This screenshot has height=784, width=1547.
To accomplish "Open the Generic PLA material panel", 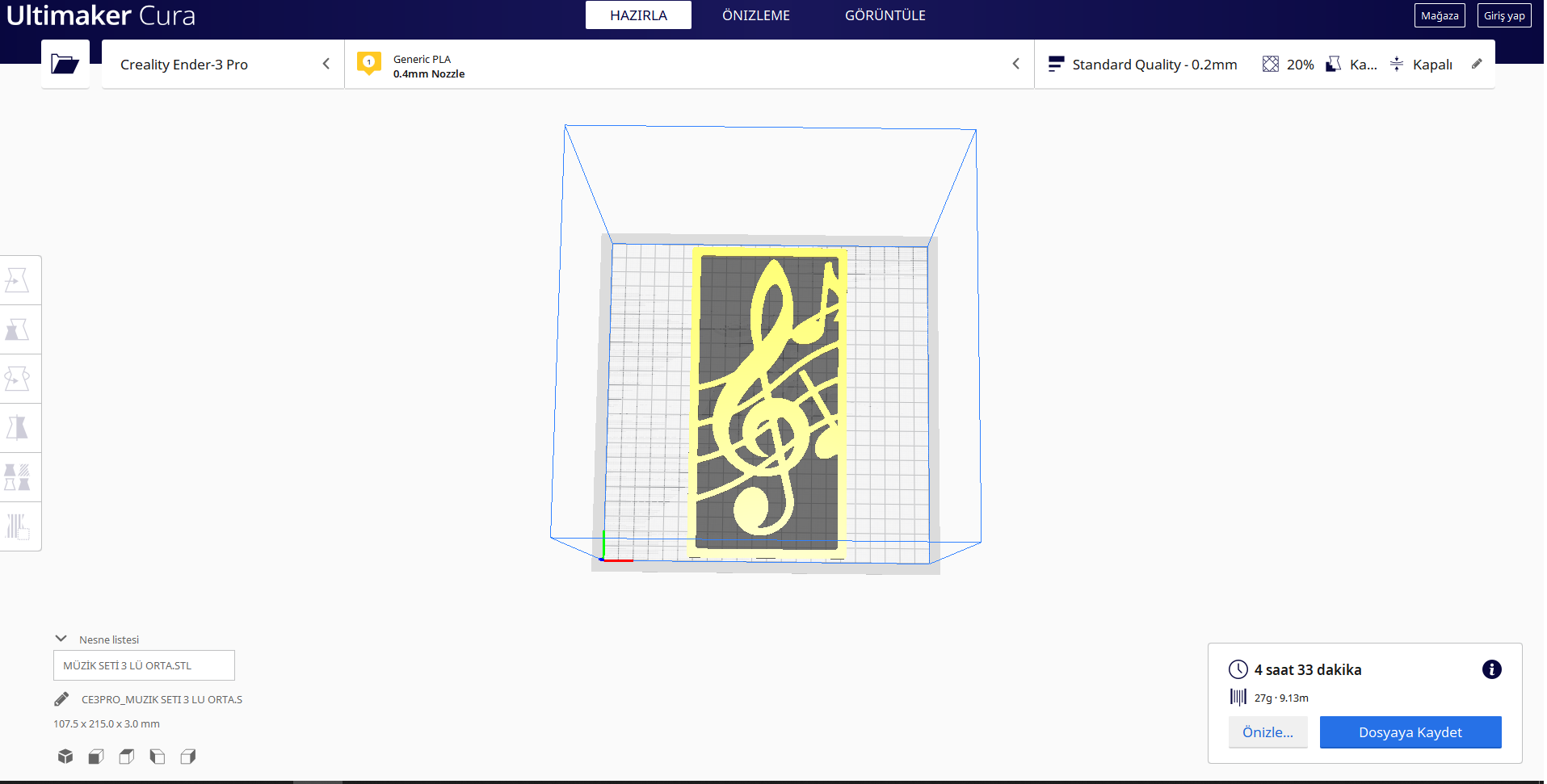I will click(x=687, y=64).
